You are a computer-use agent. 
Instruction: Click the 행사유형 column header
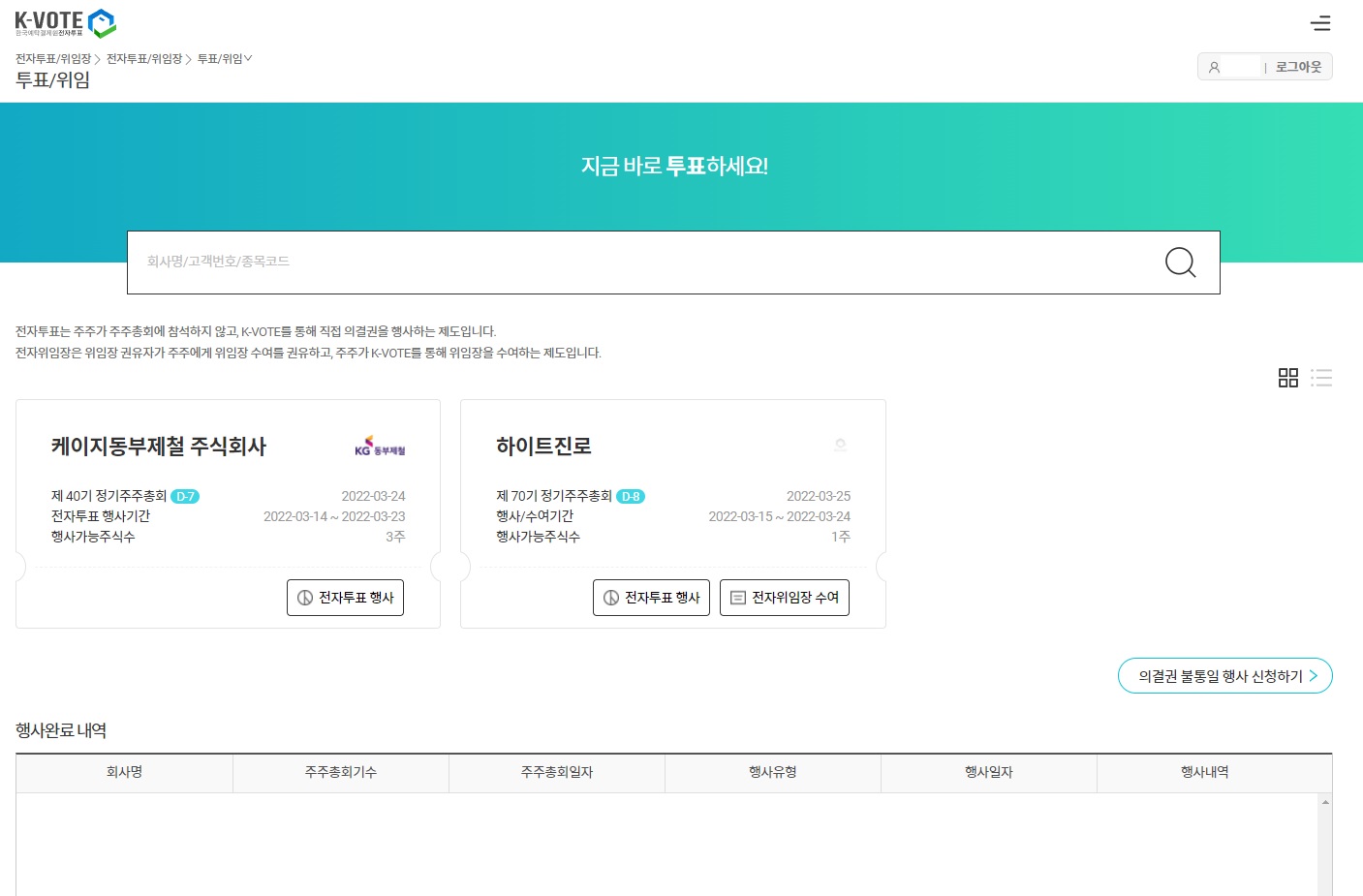pyautogui.click(x=773, y=773)
